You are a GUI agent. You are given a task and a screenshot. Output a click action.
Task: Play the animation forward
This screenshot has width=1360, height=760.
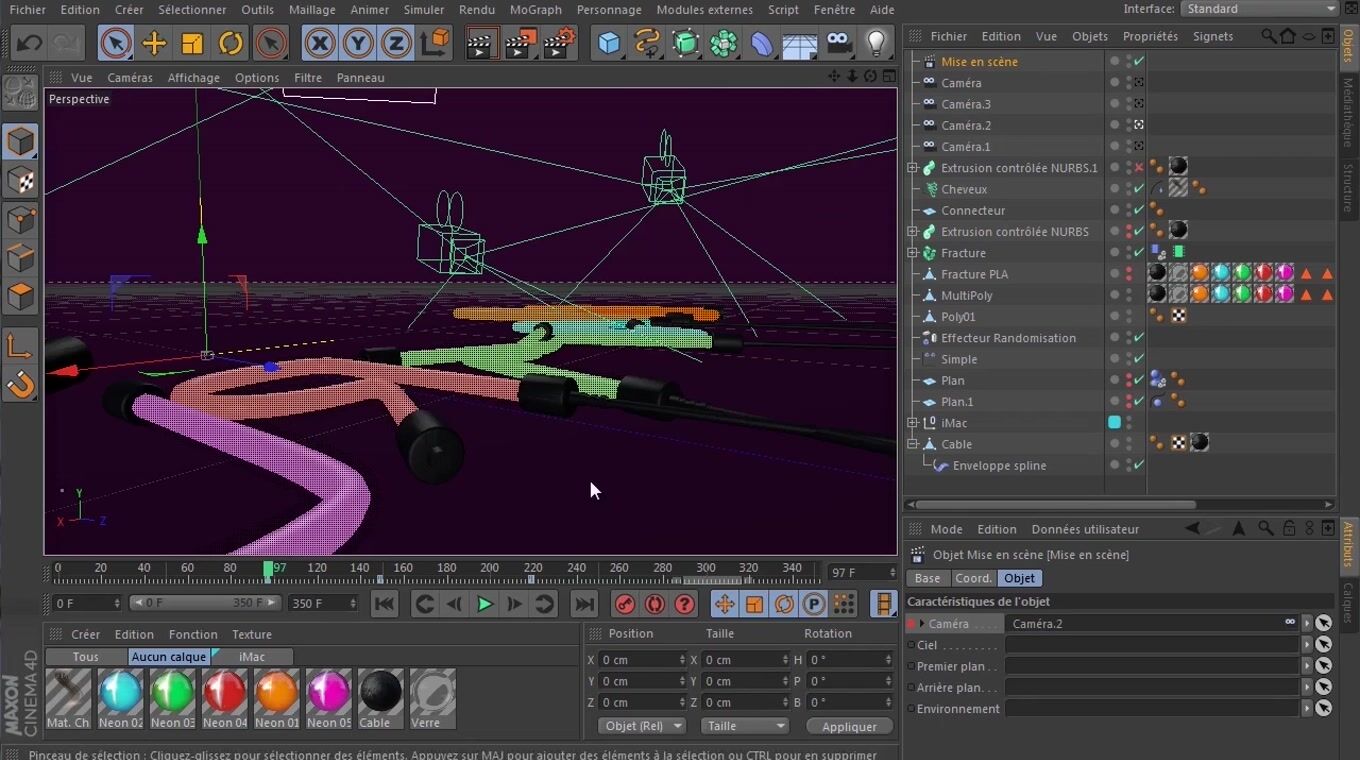click(x=484, y=604)
